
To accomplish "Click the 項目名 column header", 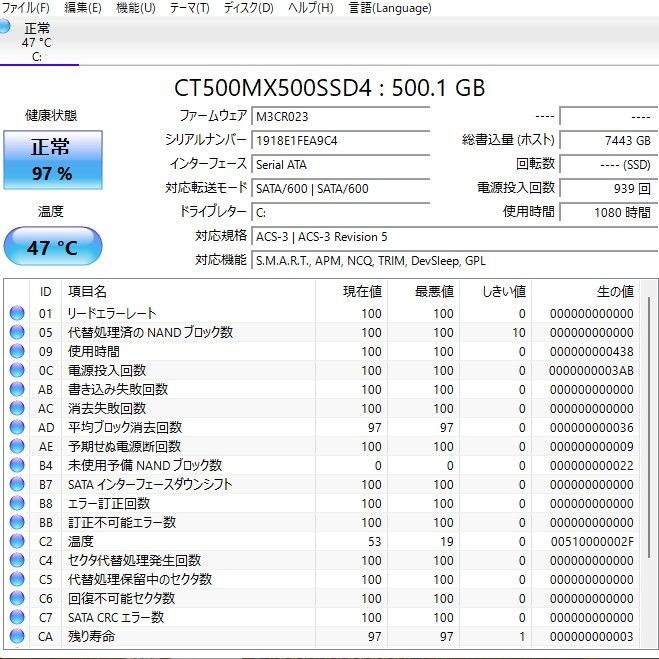I will [x=188, y=291].
